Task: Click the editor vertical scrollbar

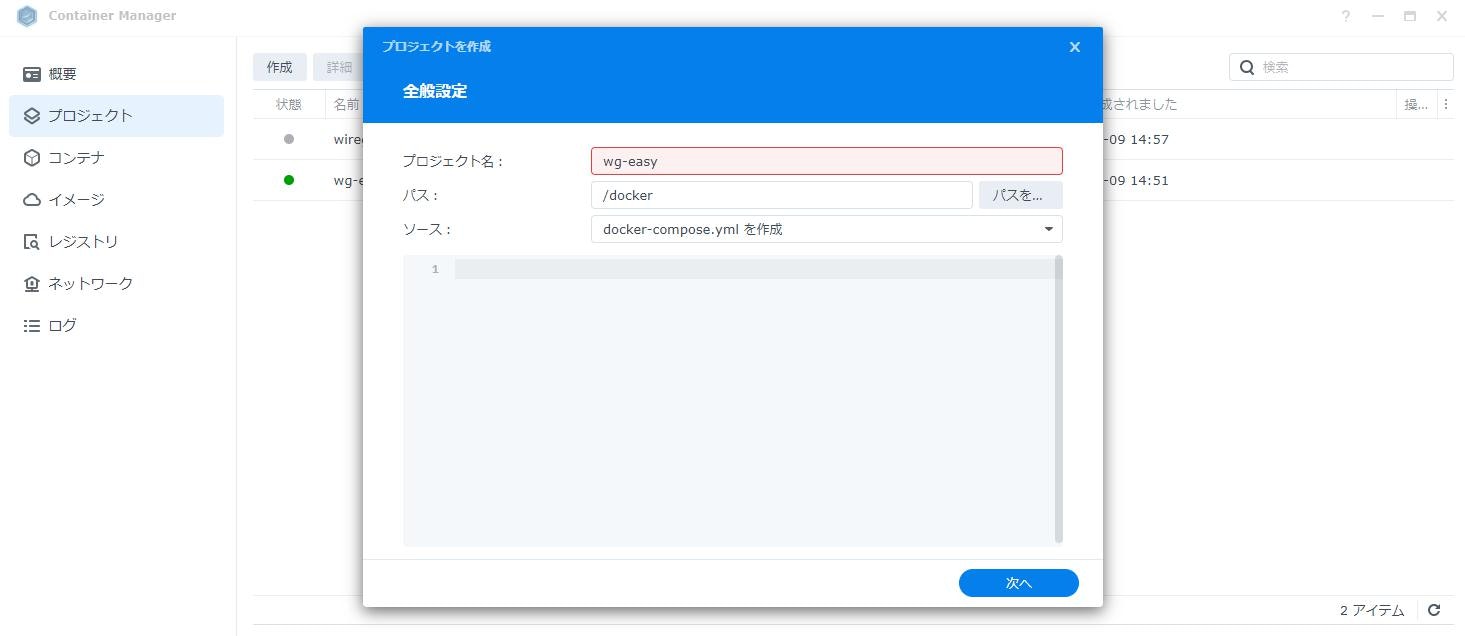Action: [1058, 399]
